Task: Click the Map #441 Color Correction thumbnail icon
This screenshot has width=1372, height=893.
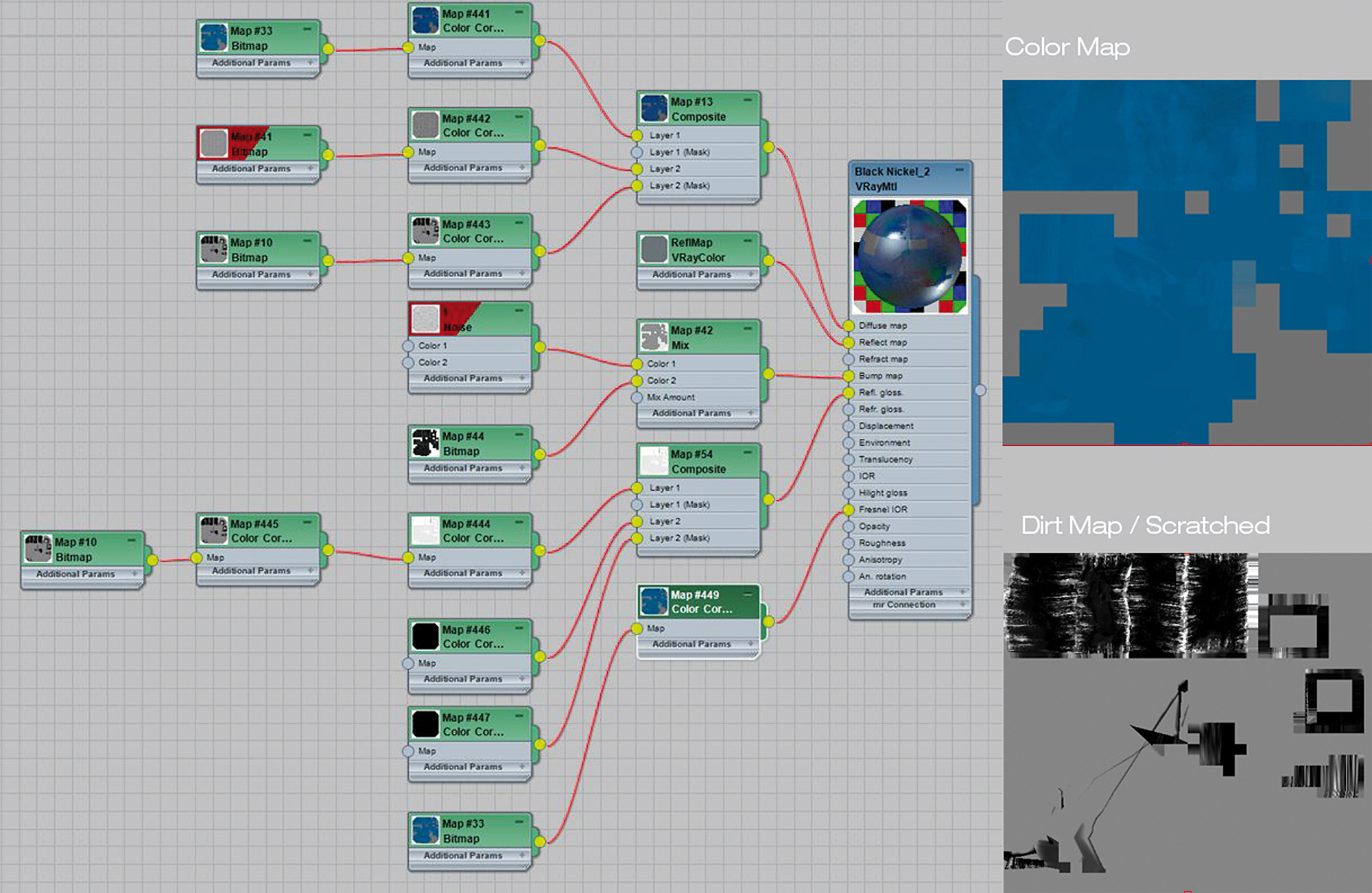Action: 425,21
